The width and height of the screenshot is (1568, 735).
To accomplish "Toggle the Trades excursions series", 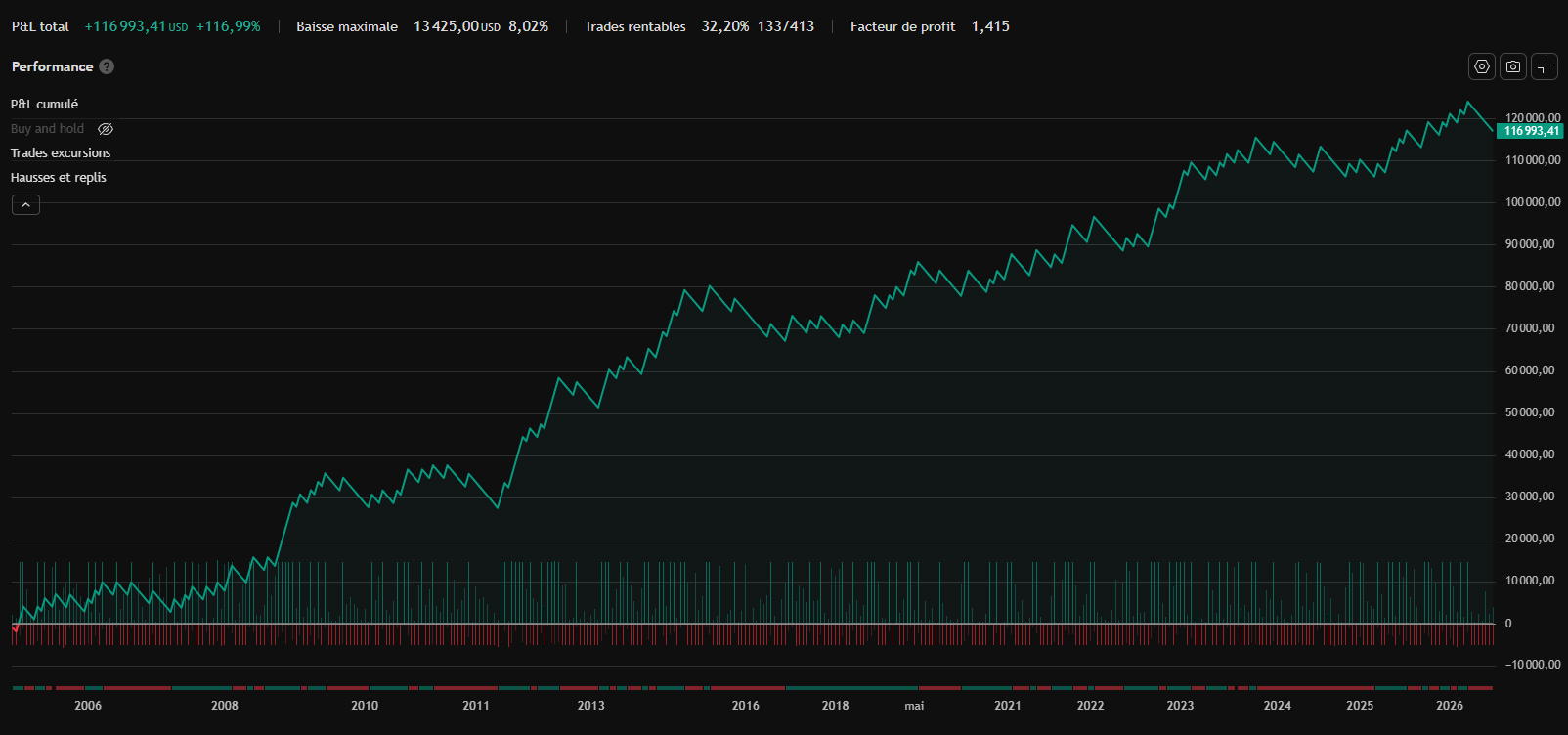I will pos(61,153).
